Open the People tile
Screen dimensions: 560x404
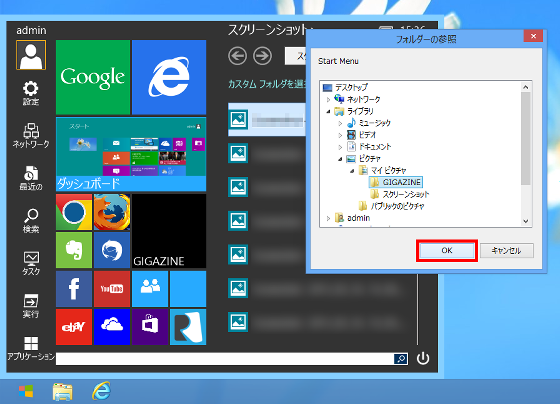click(150, 289)
